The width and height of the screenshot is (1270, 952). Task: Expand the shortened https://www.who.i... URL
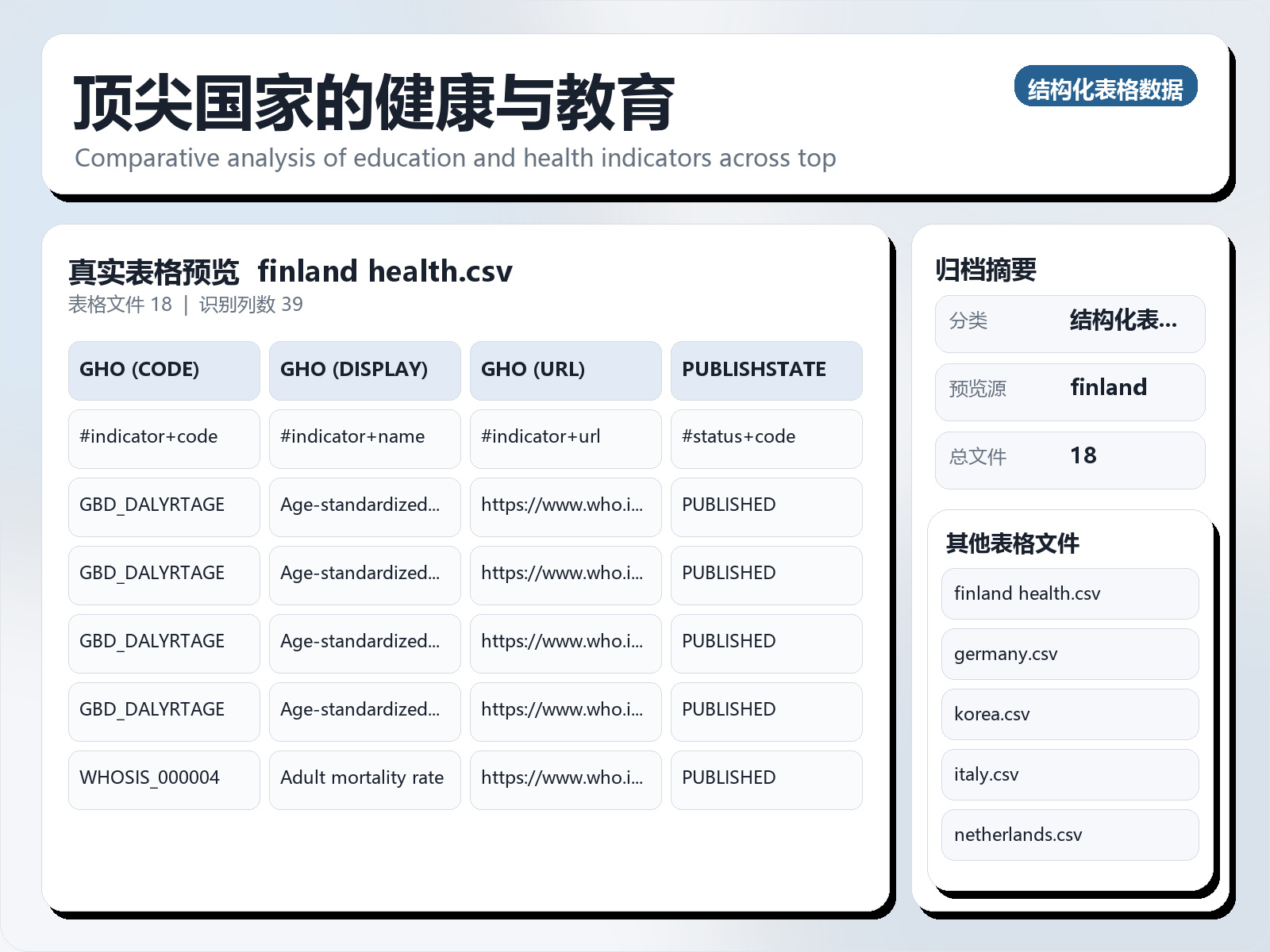(x=565, y=506)
